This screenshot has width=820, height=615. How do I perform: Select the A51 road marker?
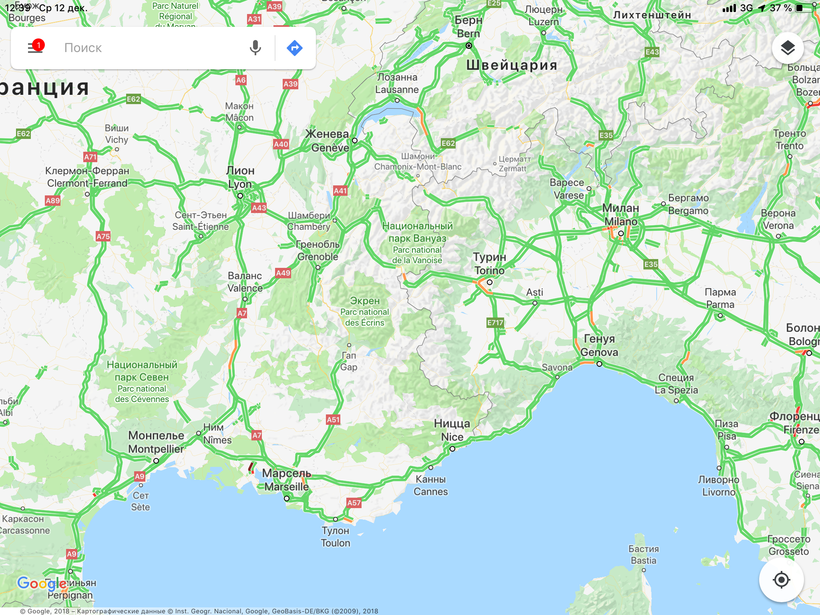point(333,419)
